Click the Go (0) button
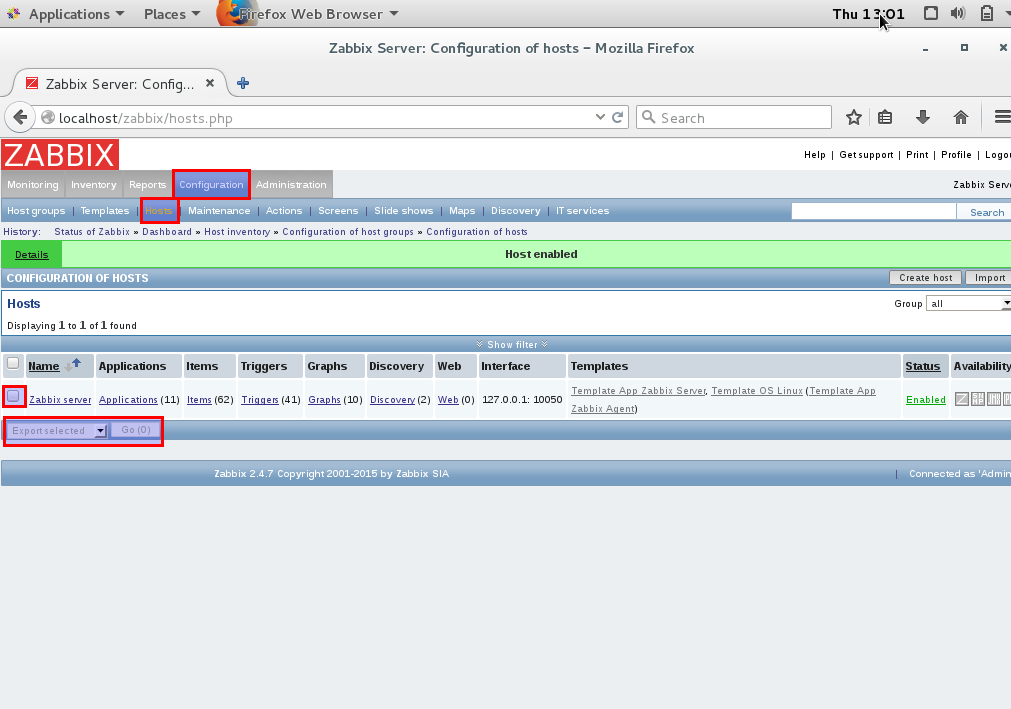The height and width of the screenshot is (709, 1011). tap(136, 430)
